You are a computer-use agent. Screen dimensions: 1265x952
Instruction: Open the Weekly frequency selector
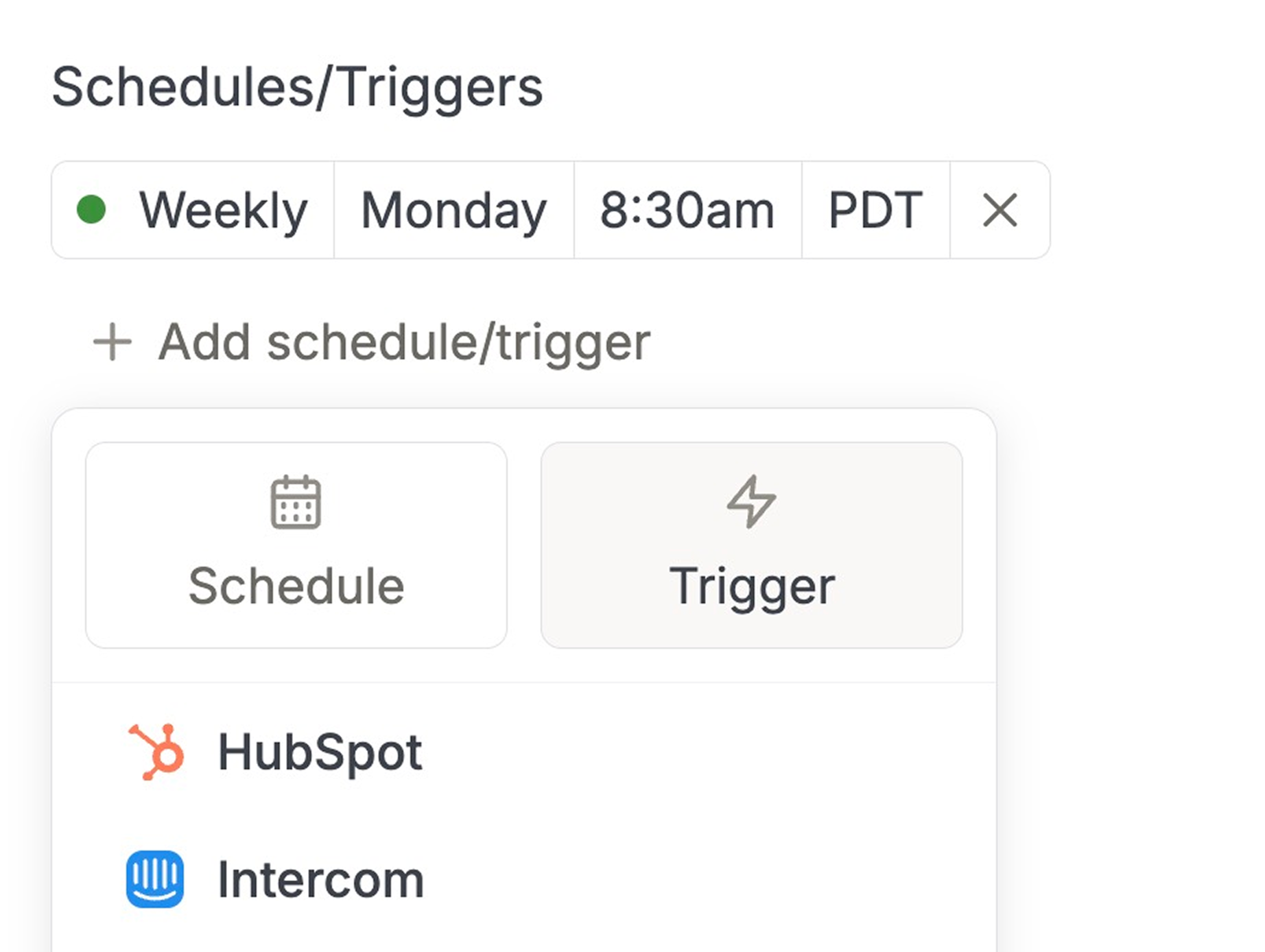coord(224,209)
